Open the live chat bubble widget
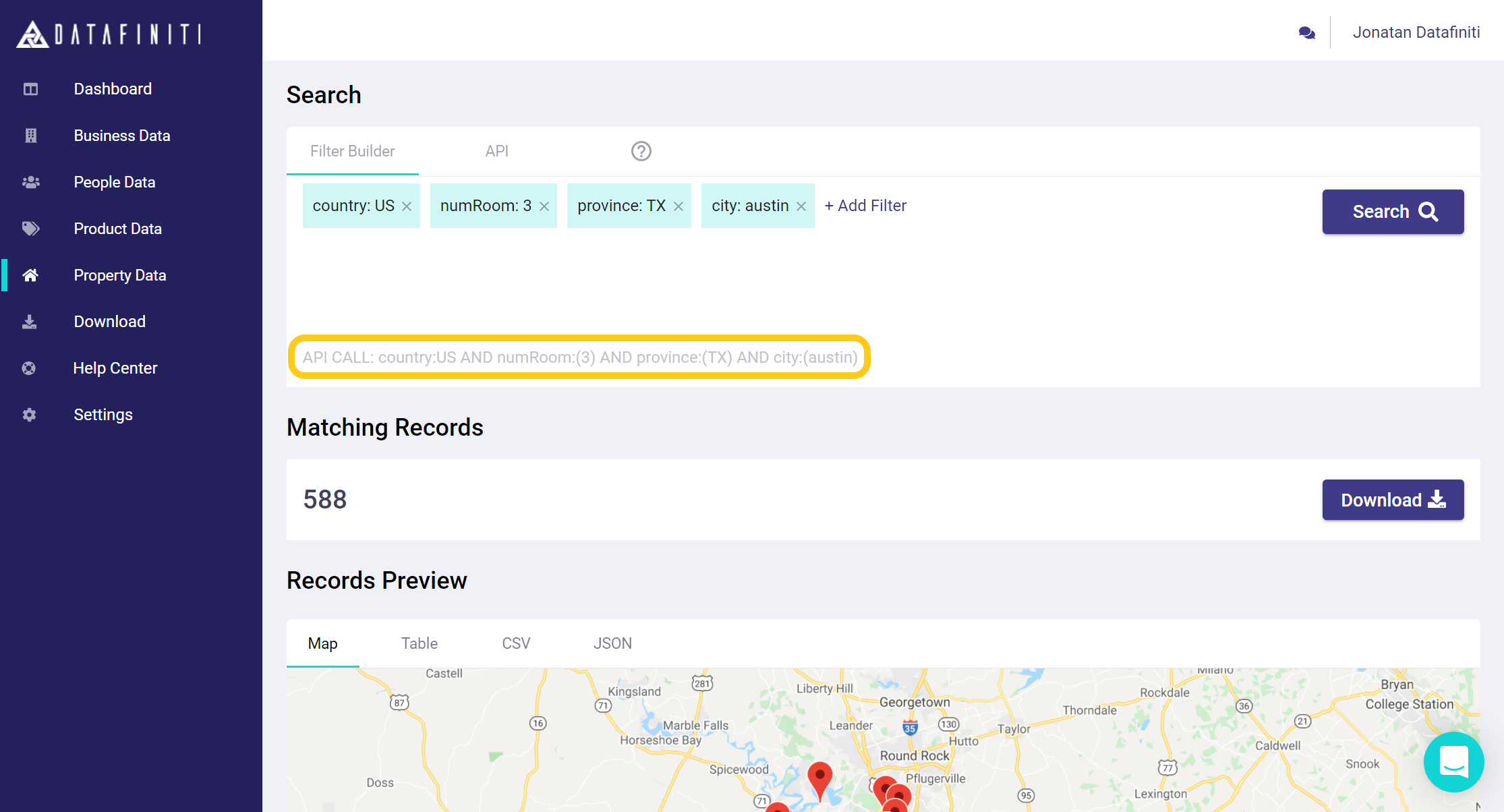Viewport: 1504px width, 812px height. (1453, 761)
